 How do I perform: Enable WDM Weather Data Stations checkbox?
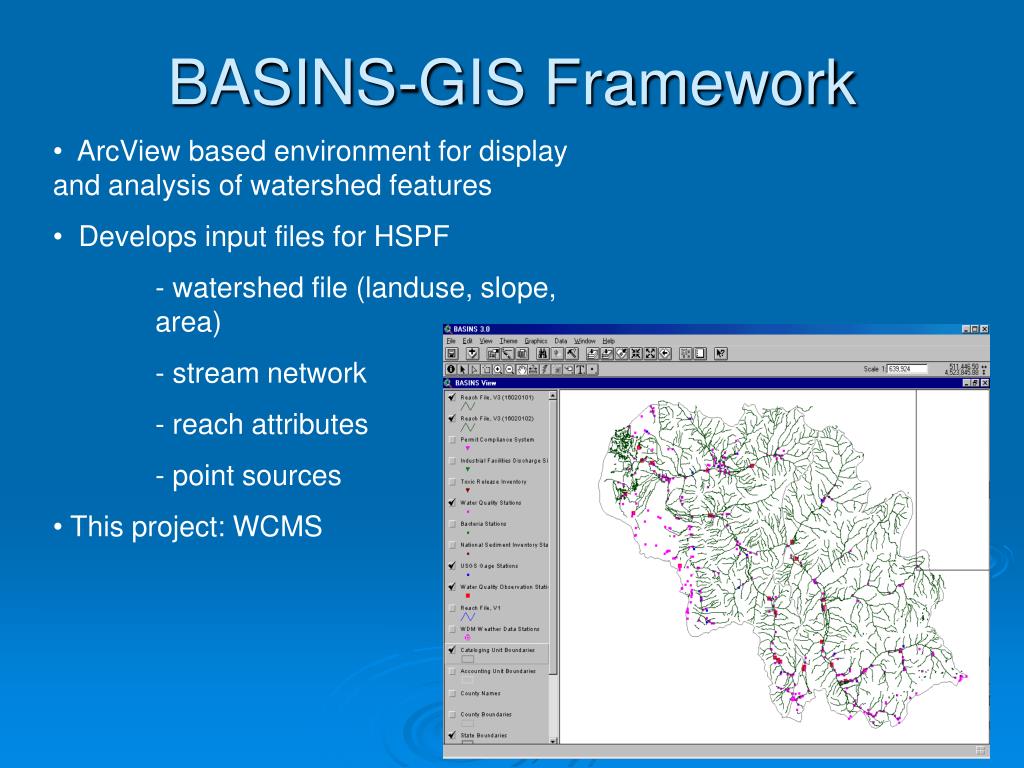click(452, 629)
